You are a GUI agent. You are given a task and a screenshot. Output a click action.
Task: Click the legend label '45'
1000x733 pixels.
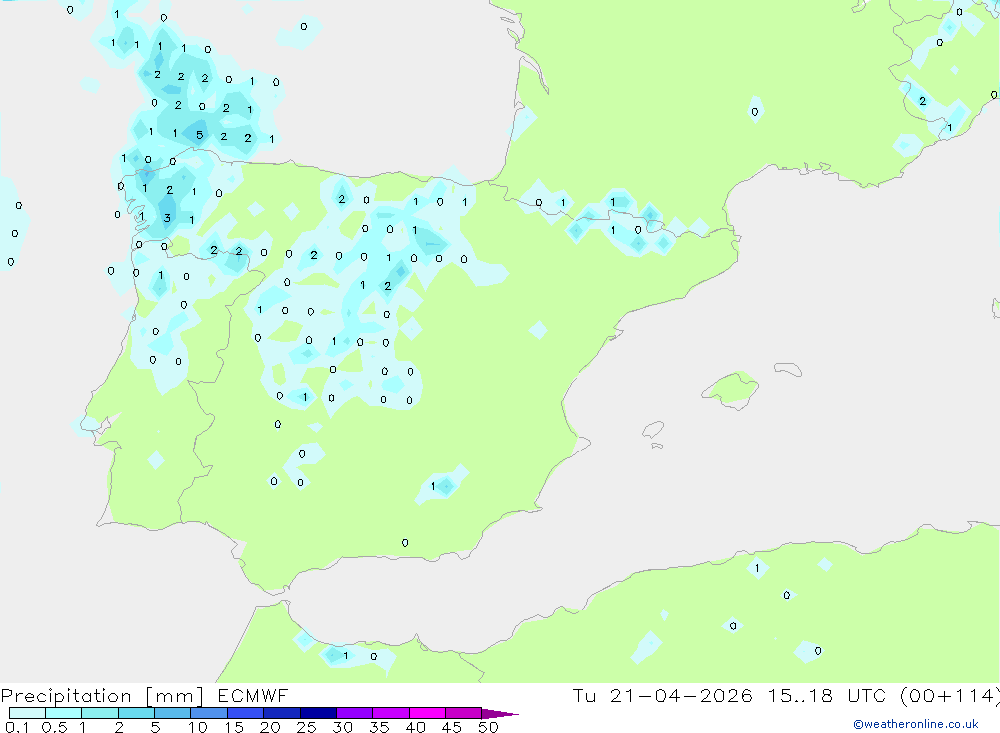[452, 727]
